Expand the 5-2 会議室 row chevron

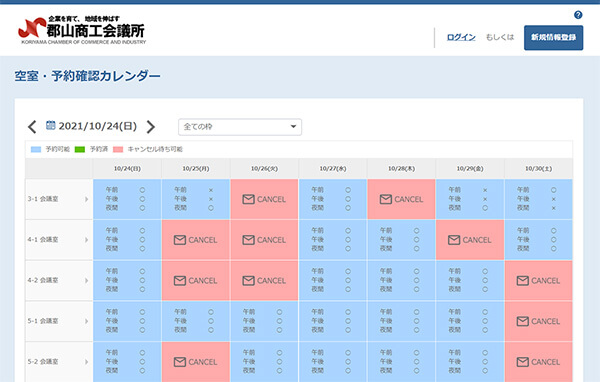coord(86,362)
